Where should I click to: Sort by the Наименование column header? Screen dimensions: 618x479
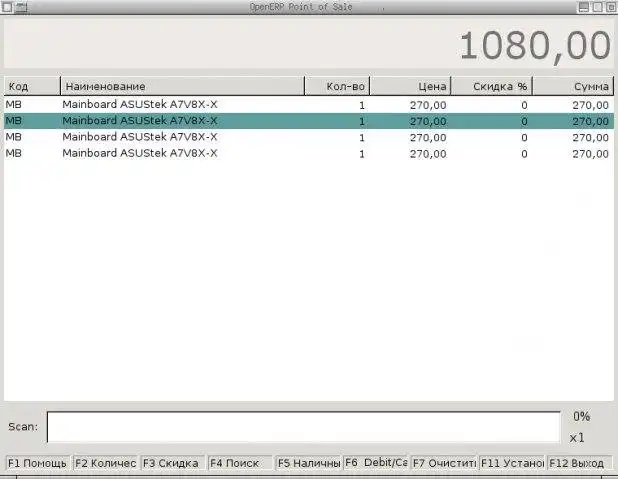coord(182,86)
